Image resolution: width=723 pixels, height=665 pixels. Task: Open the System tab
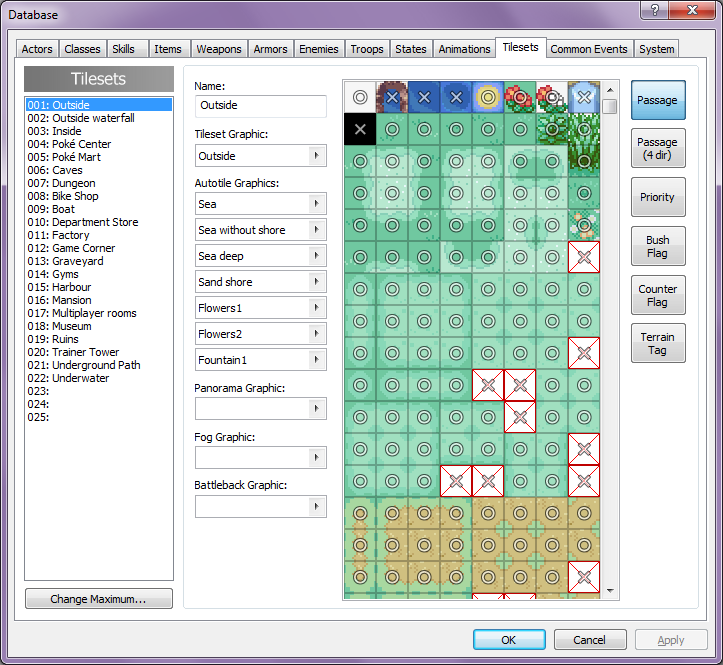coord(657,49)
